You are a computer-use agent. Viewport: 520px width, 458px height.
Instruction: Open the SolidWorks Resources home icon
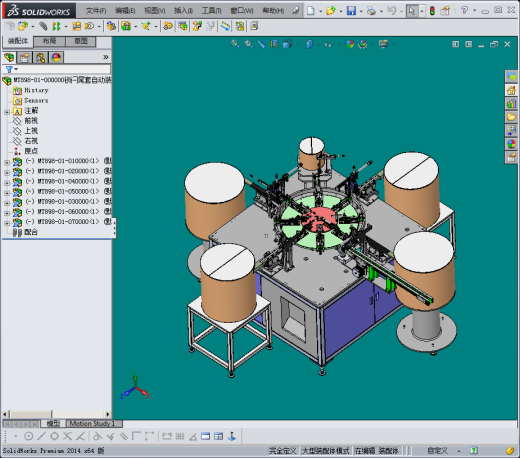[511, 90]
